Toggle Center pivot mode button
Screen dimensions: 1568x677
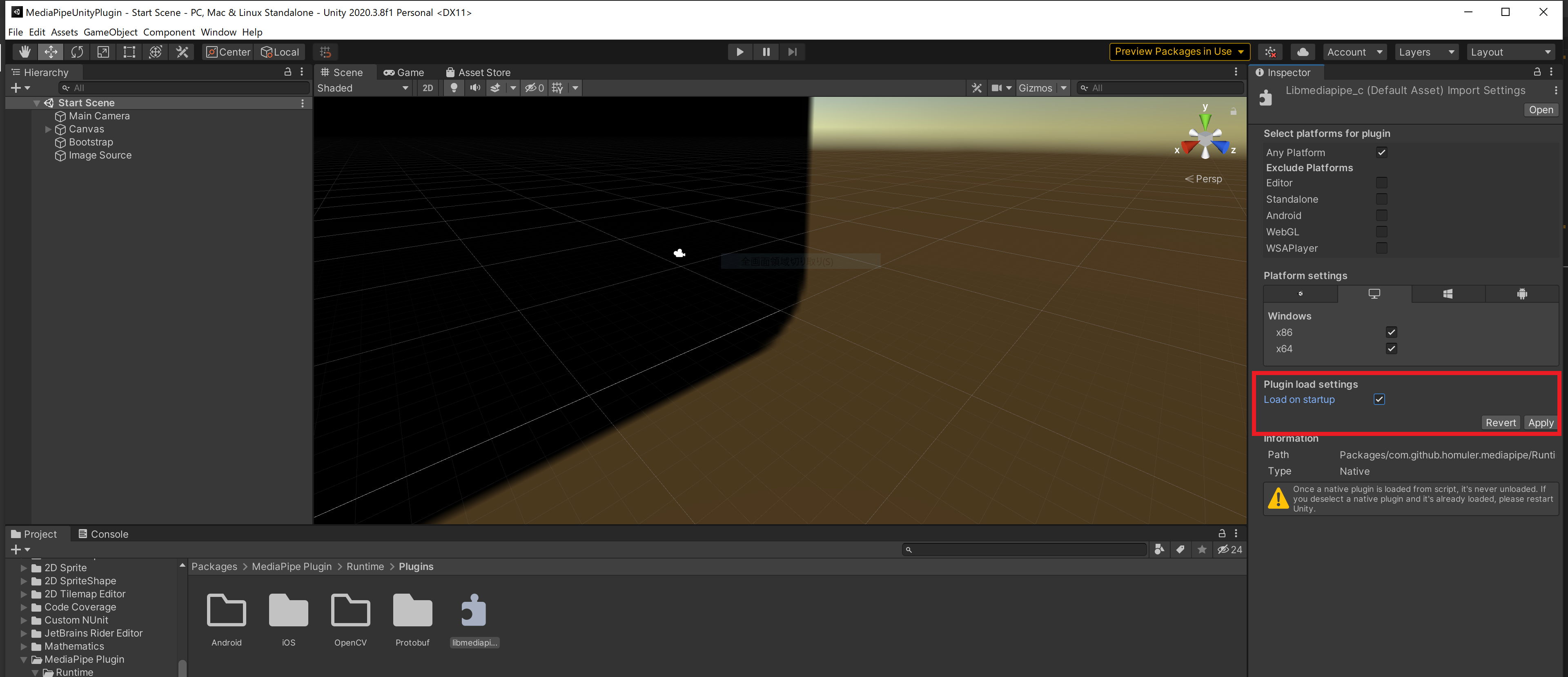click(x=228, y=52)
